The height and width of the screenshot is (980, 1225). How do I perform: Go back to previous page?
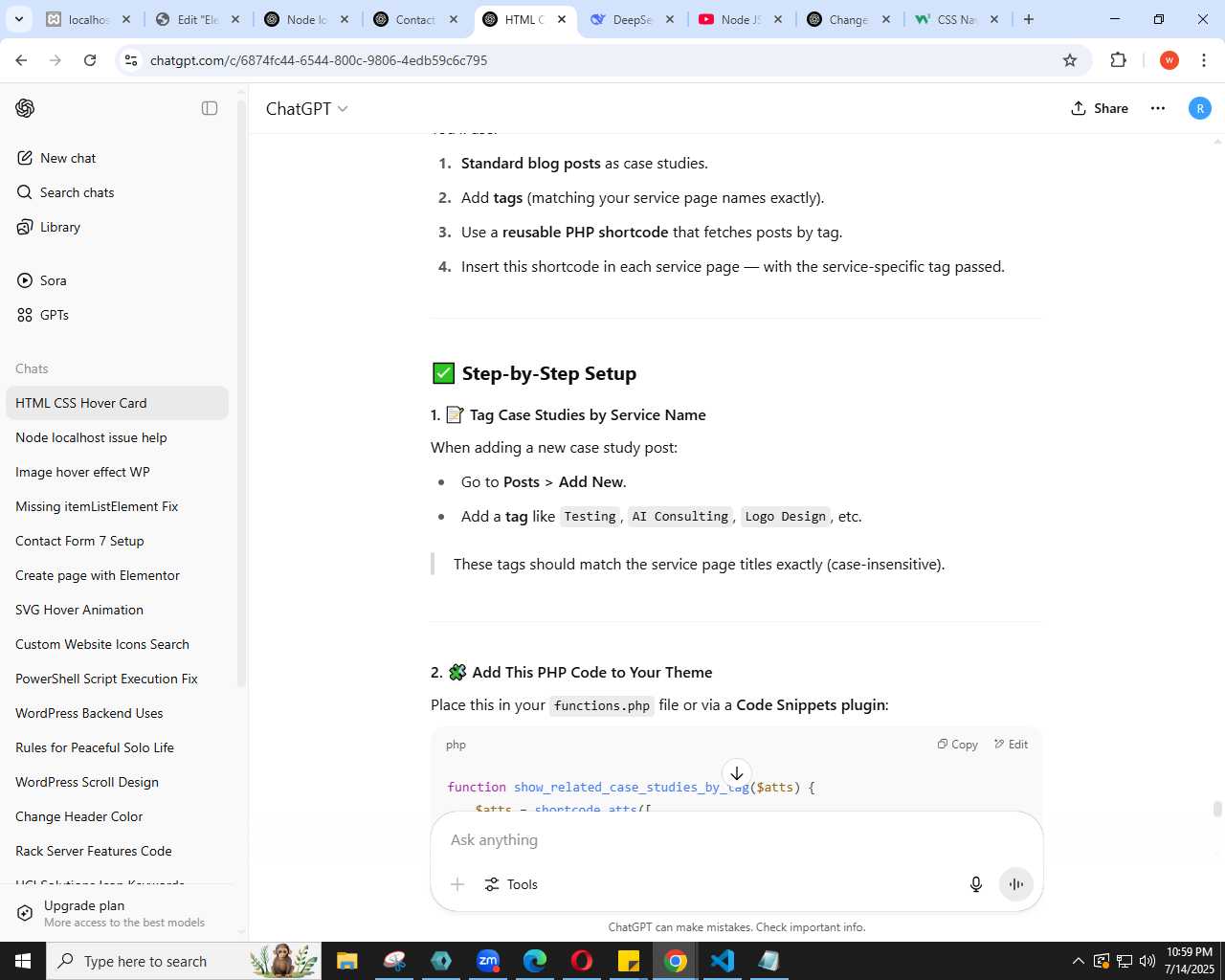(x=21, y=60)
